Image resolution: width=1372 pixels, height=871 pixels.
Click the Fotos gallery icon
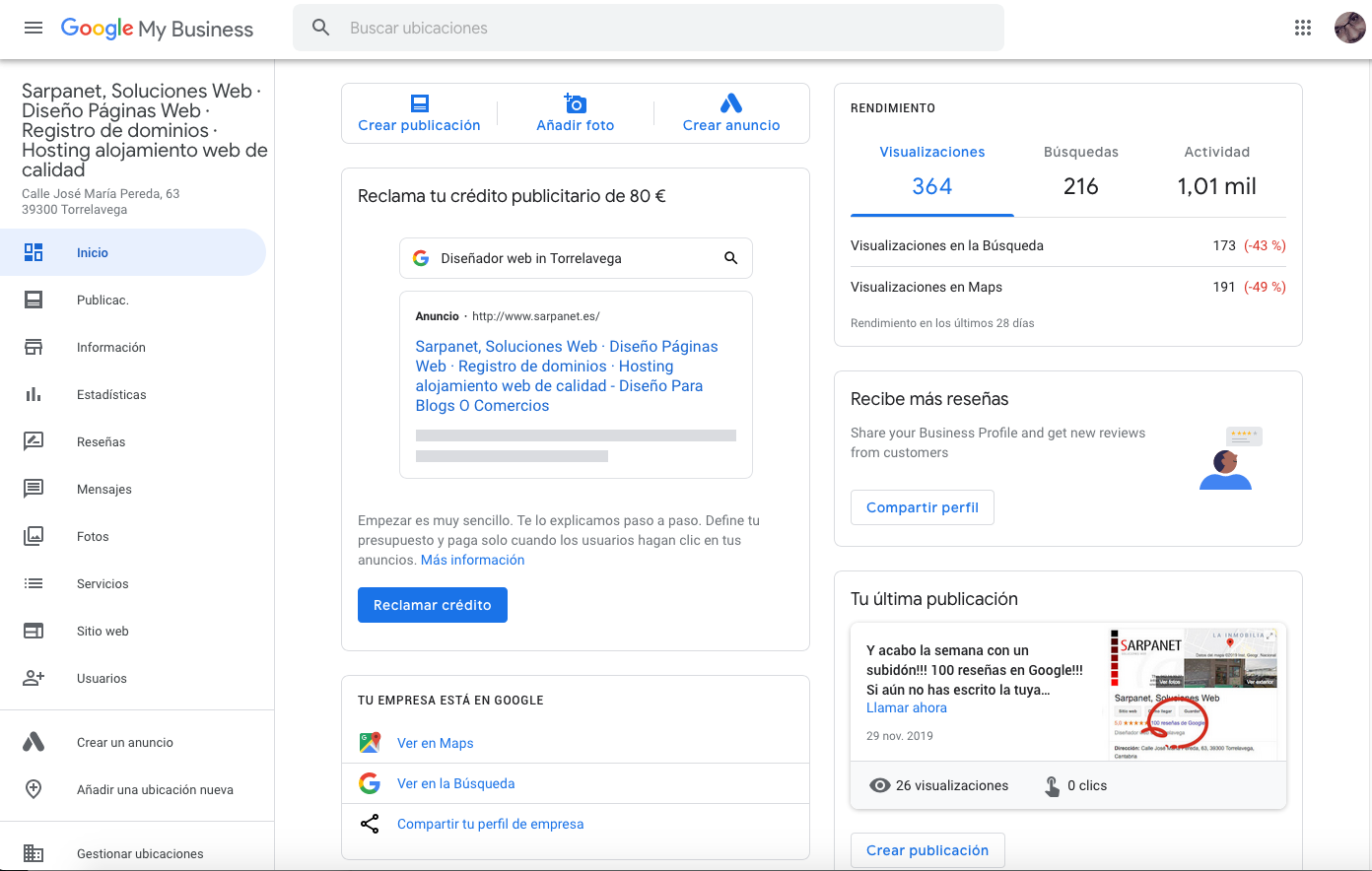tap(34, 536)
